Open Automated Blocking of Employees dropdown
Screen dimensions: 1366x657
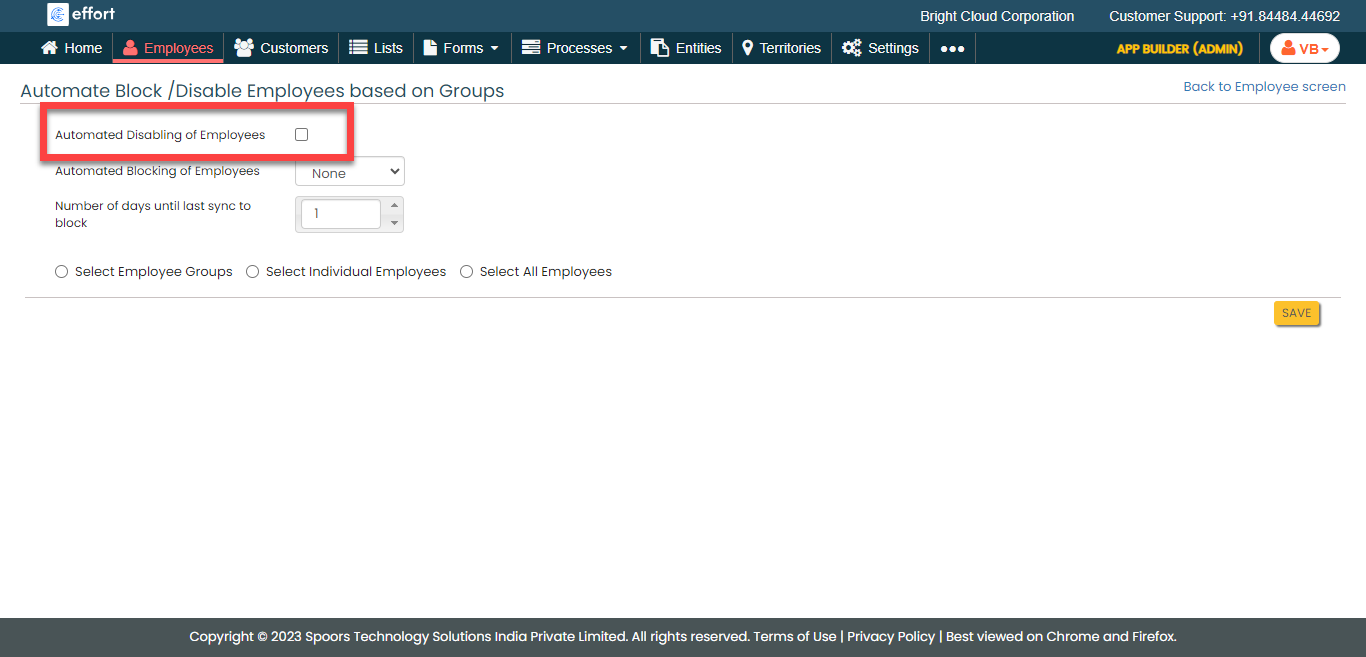[x=350, y=172]
